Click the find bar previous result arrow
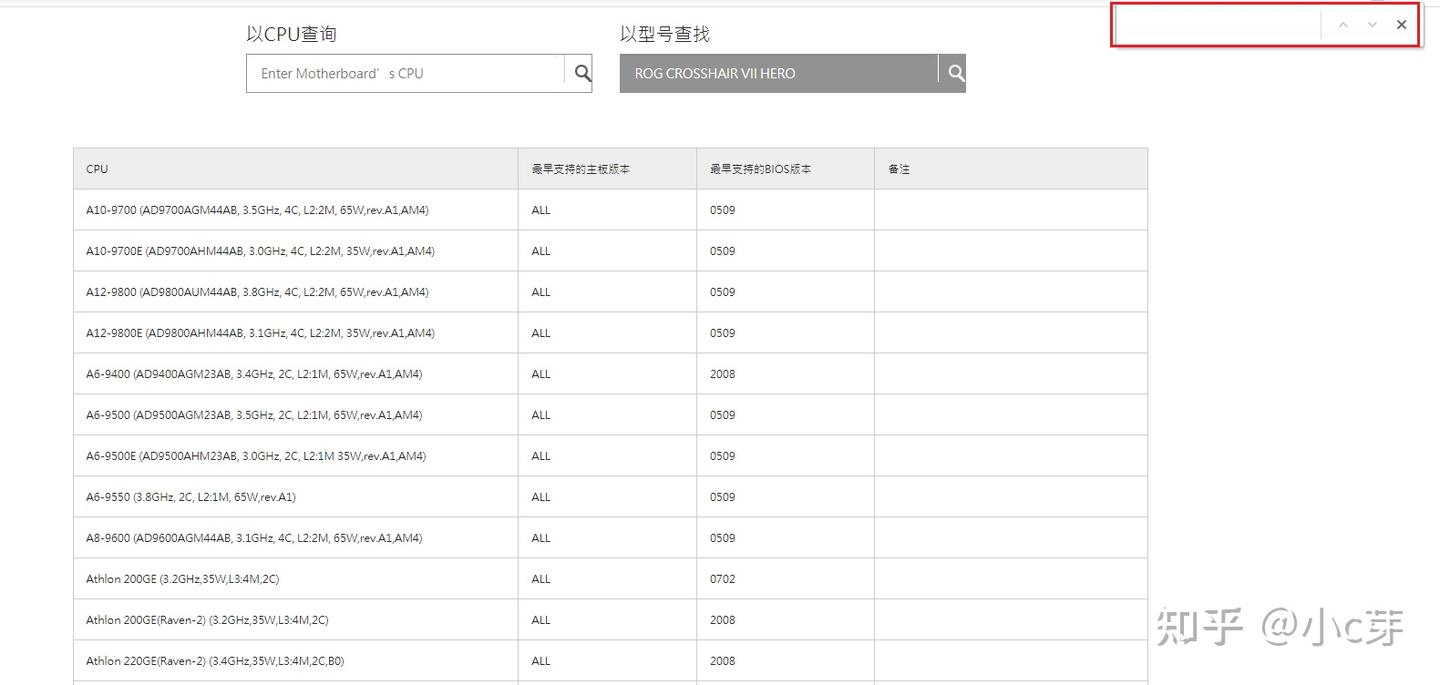Image resolution: width=1440 pixels, height=685 pixels. 1343,25
